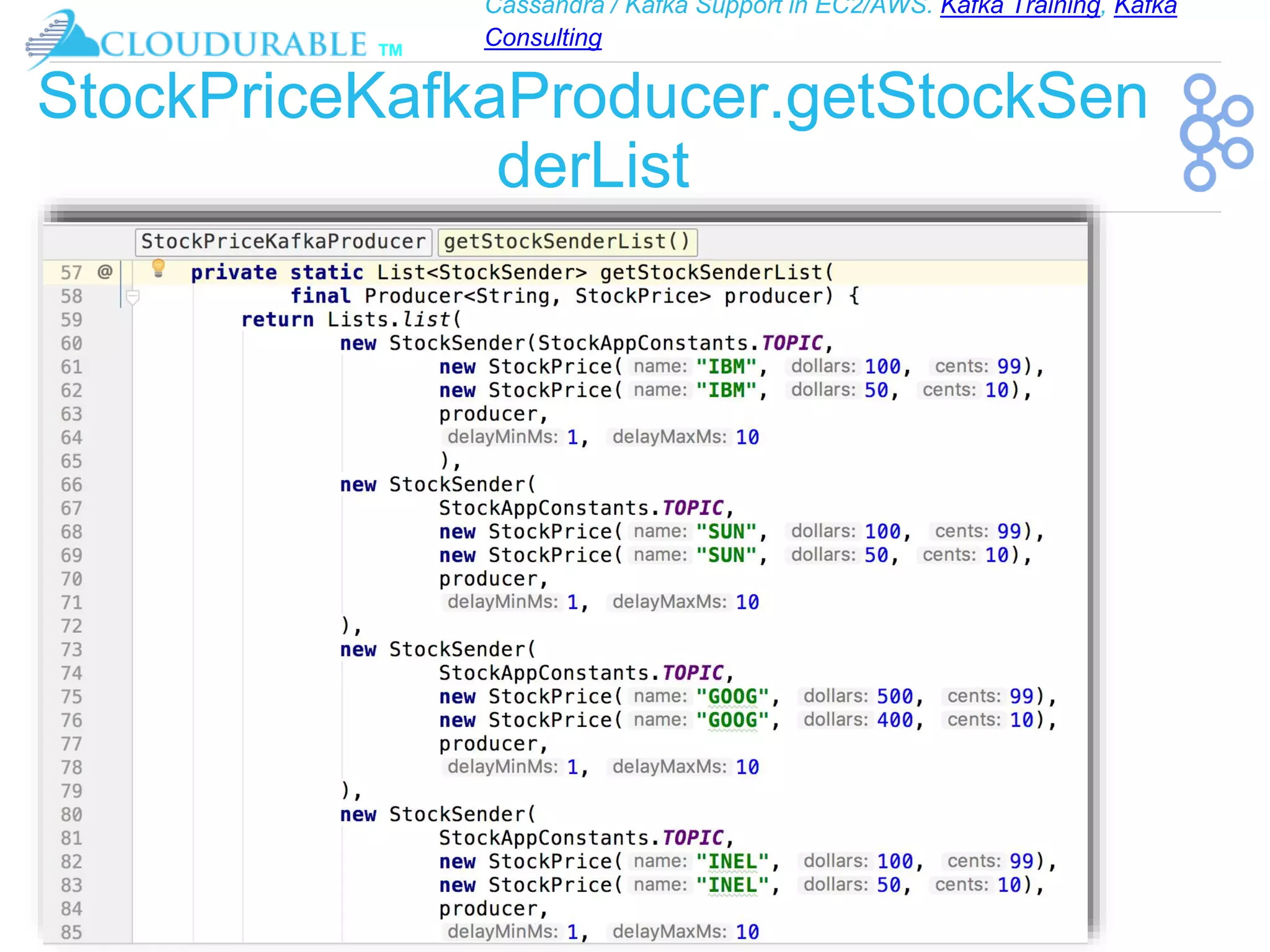Click line number 57 in gutter
The width and height of the screenshot is (1270, 952).
point(71,273)
